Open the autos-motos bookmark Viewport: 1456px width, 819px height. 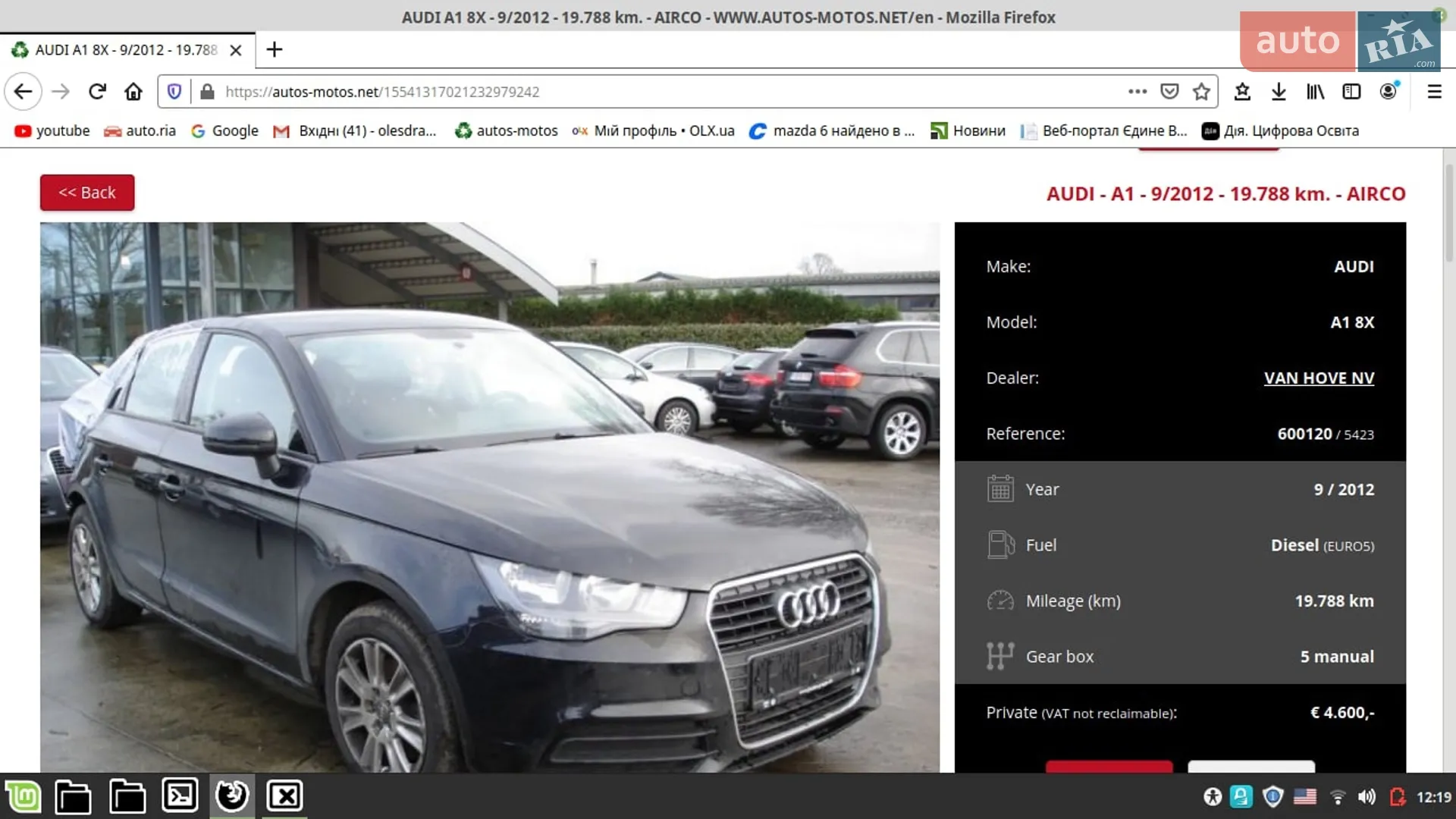(507, 131)
